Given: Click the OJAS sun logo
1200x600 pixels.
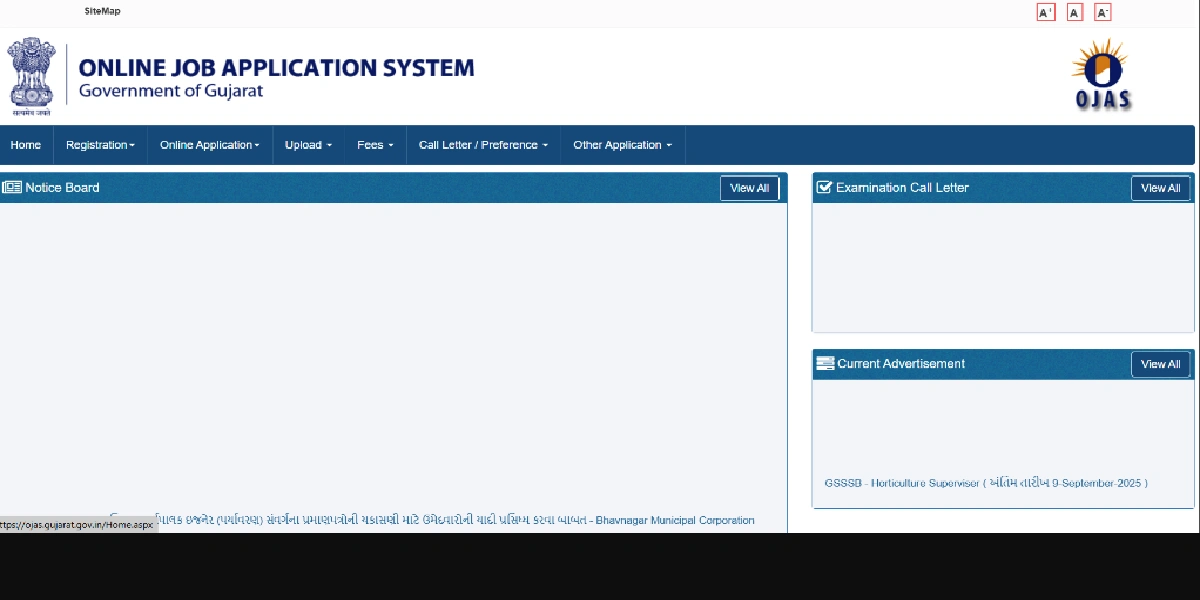Looking at the screenshot, I should click(x=1101, y=73).
